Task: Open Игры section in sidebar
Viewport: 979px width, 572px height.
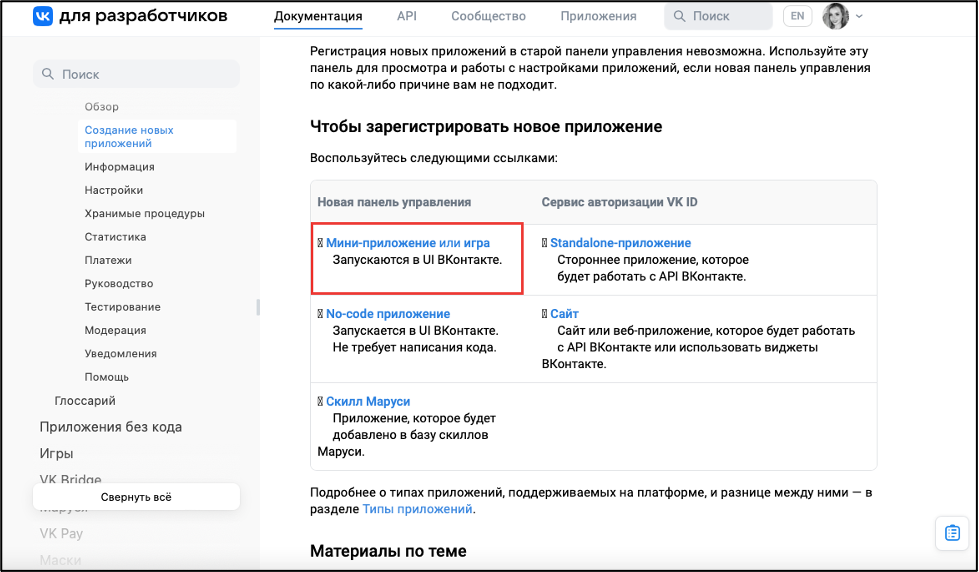Action: tap(56, 454)
